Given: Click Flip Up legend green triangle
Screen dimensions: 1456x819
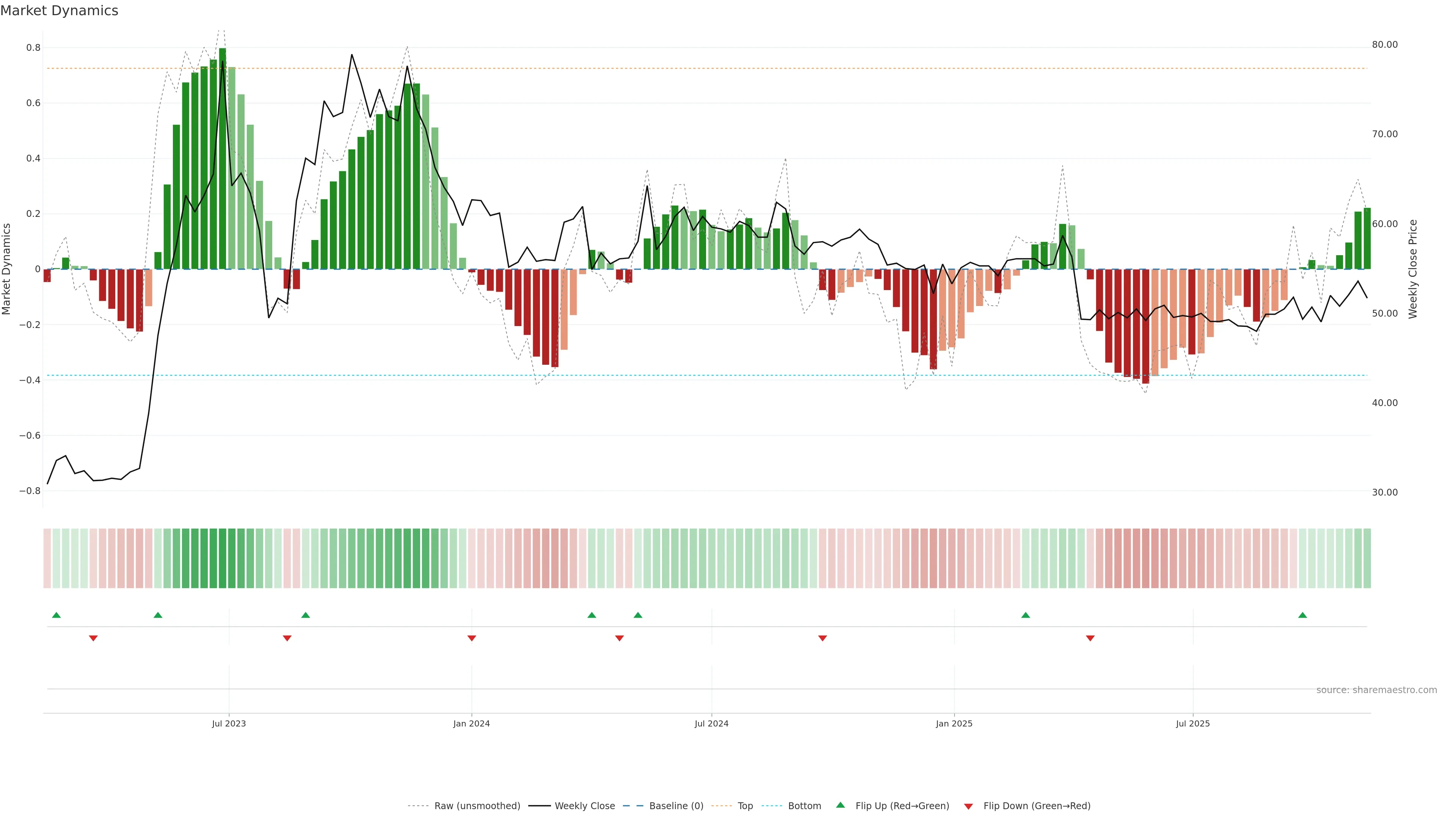Looking at the screenshot, I should pyautogui.click(x=841, y=805).
